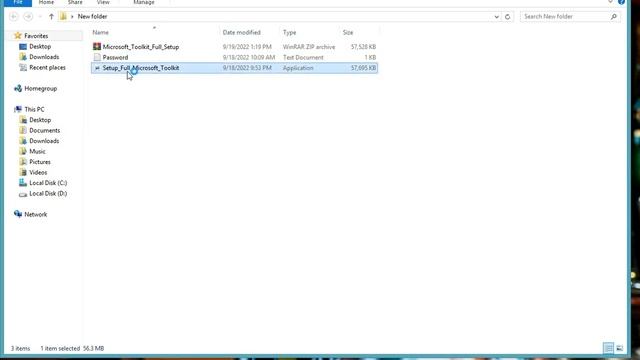This screenshot has height=360, width=640.
Task: Open Desktop under Favorites
Action: point(40,47)
